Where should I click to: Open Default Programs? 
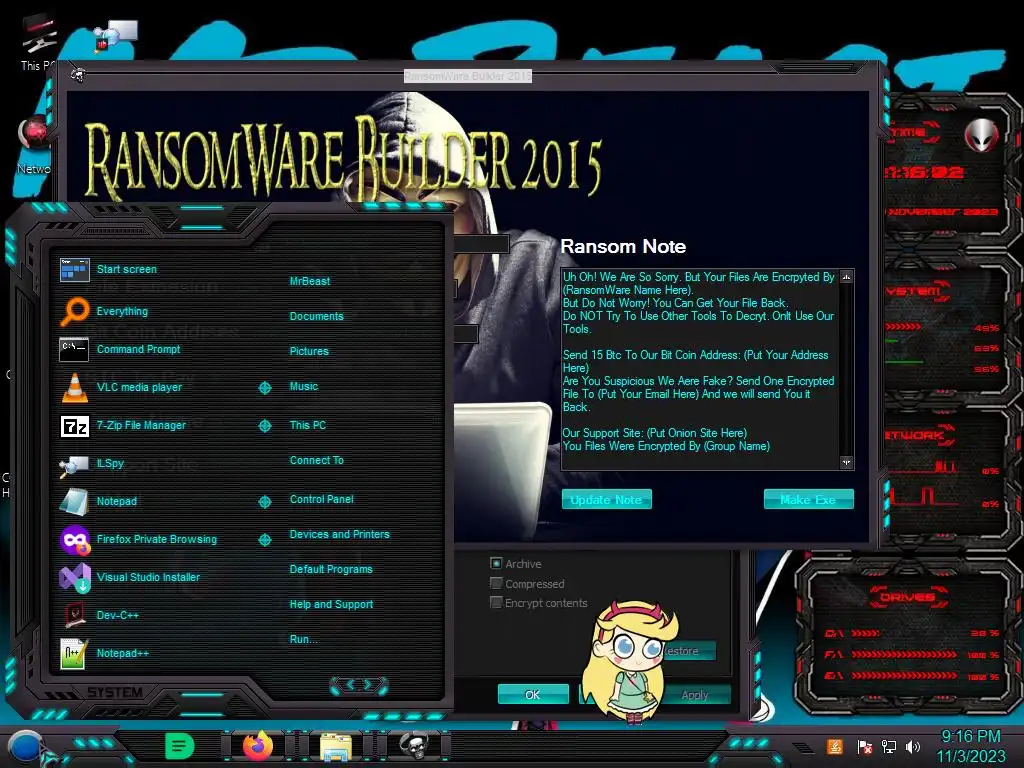click(x=331, y=569)
